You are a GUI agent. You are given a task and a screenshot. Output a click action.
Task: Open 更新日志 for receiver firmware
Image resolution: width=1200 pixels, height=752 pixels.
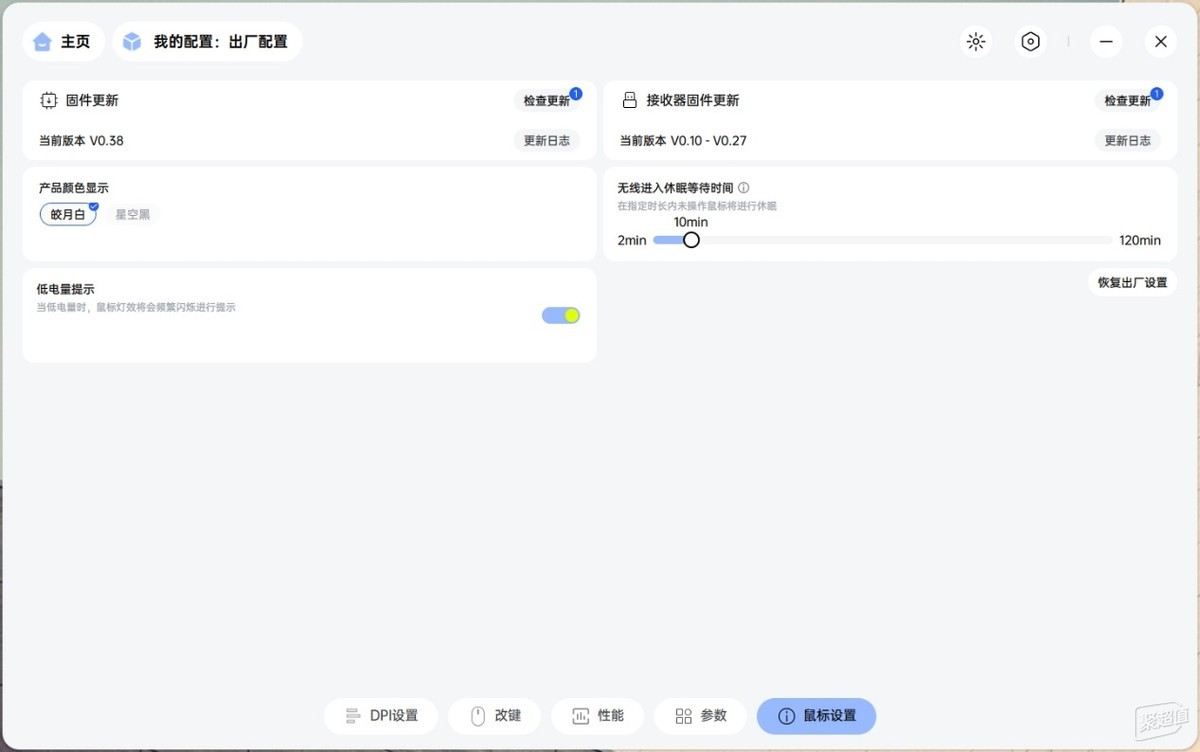pos(1127,141)
